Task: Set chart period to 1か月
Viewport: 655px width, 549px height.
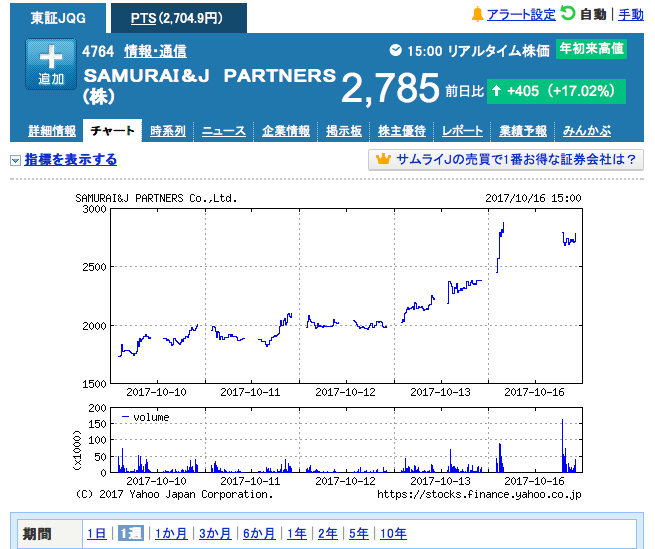Action: [x=171, y=534]
